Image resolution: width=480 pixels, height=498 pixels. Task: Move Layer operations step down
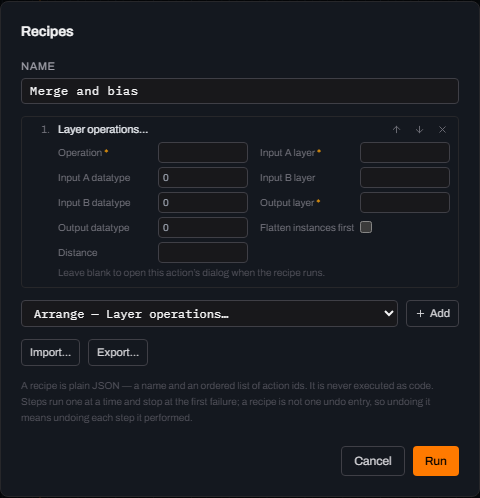click(419, 130)
